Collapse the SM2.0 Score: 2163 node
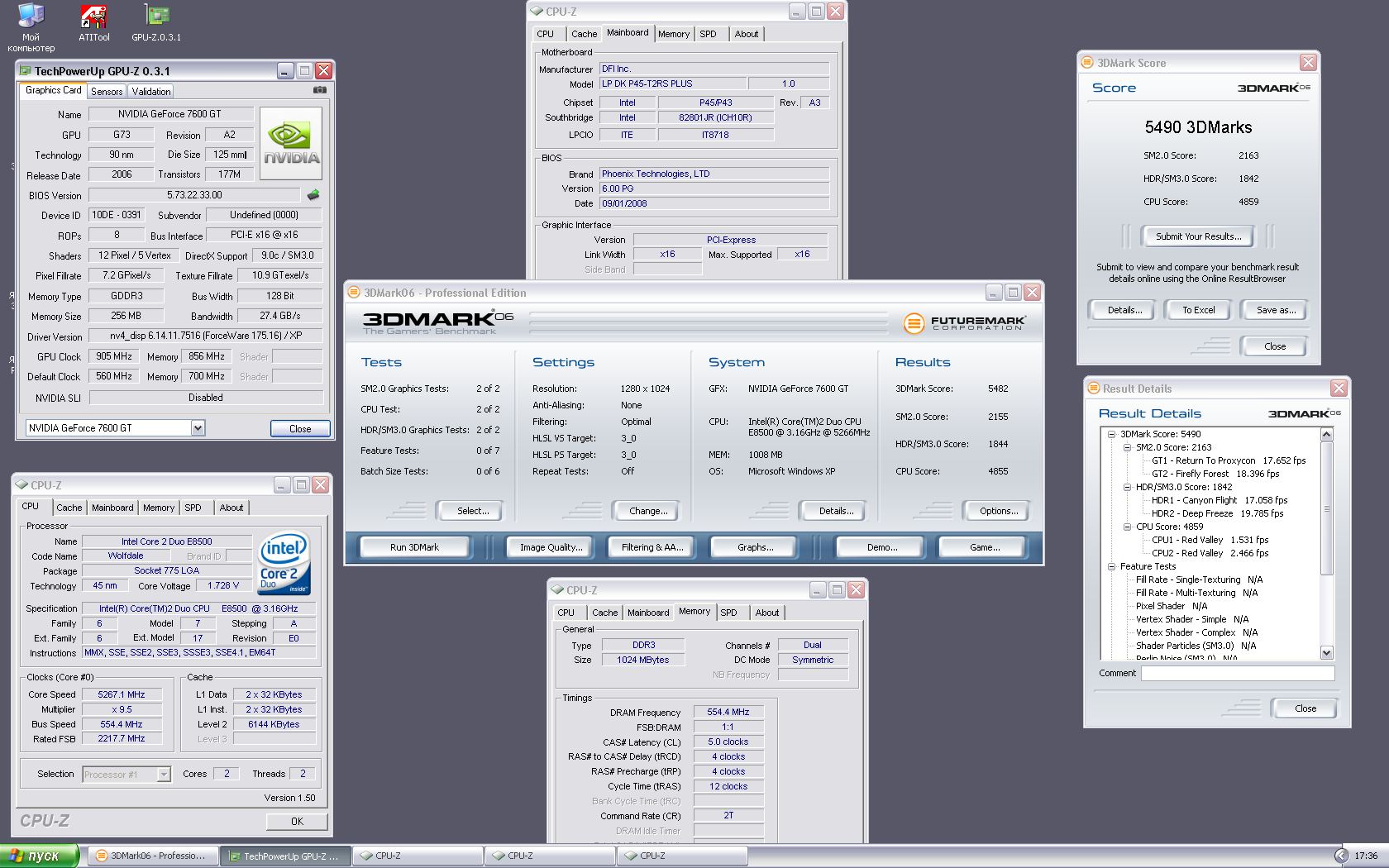This screenshot has height=868, width=1389. [x=1127, y=447]
